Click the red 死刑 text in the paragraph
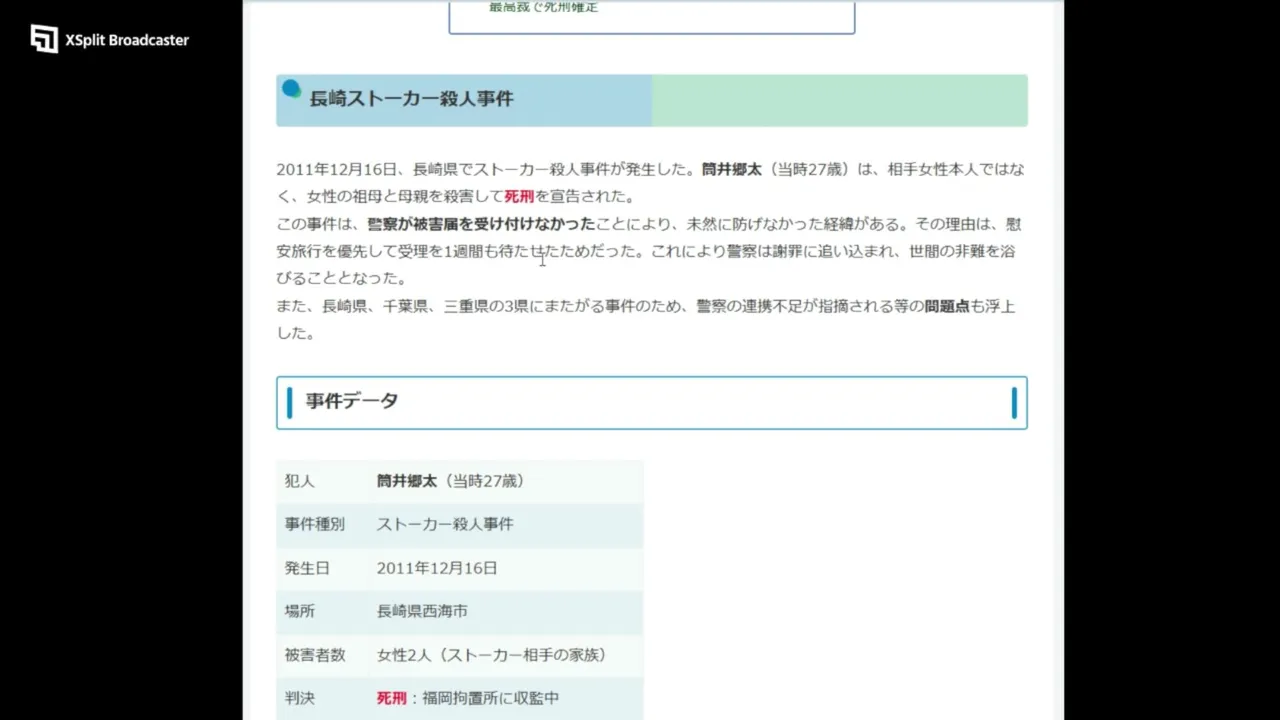 [519, 196]
